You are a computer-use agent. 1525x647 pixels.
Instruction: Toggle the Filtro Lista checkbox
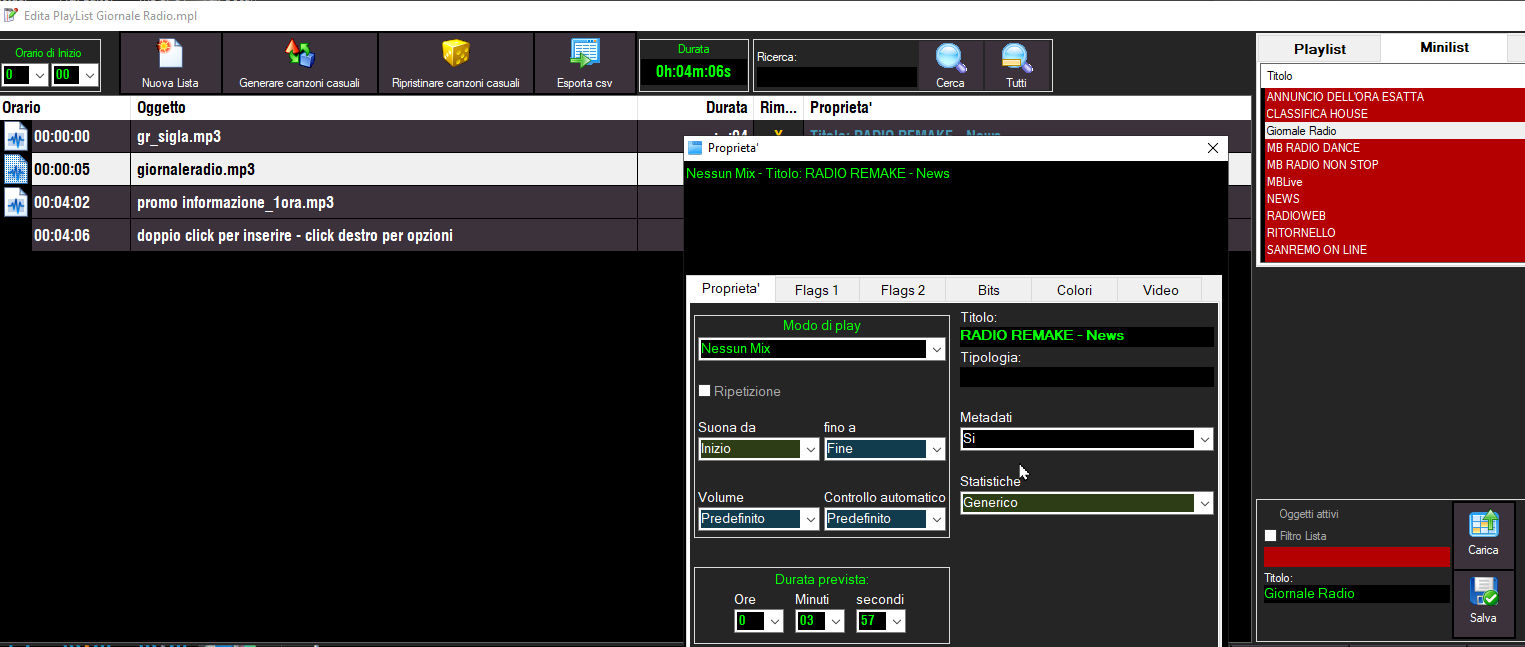(1271, 536)
